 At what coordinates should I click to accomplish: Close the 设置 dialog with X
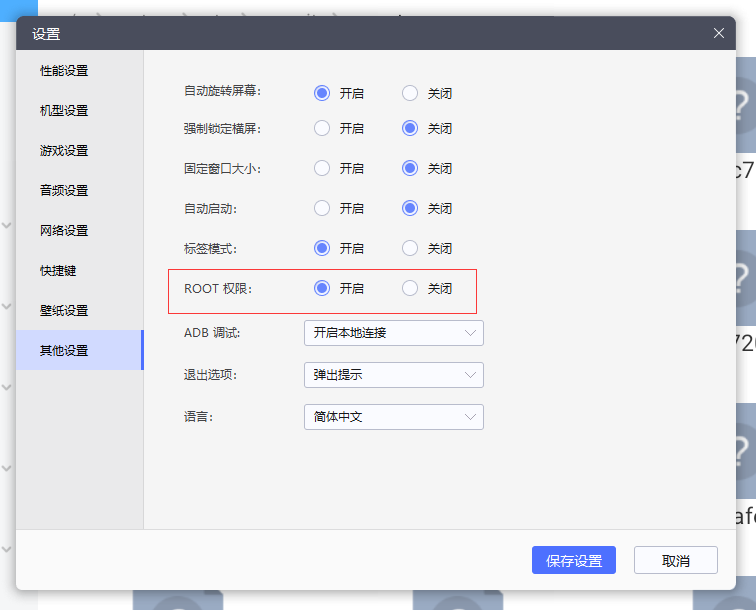coord(719,33)
